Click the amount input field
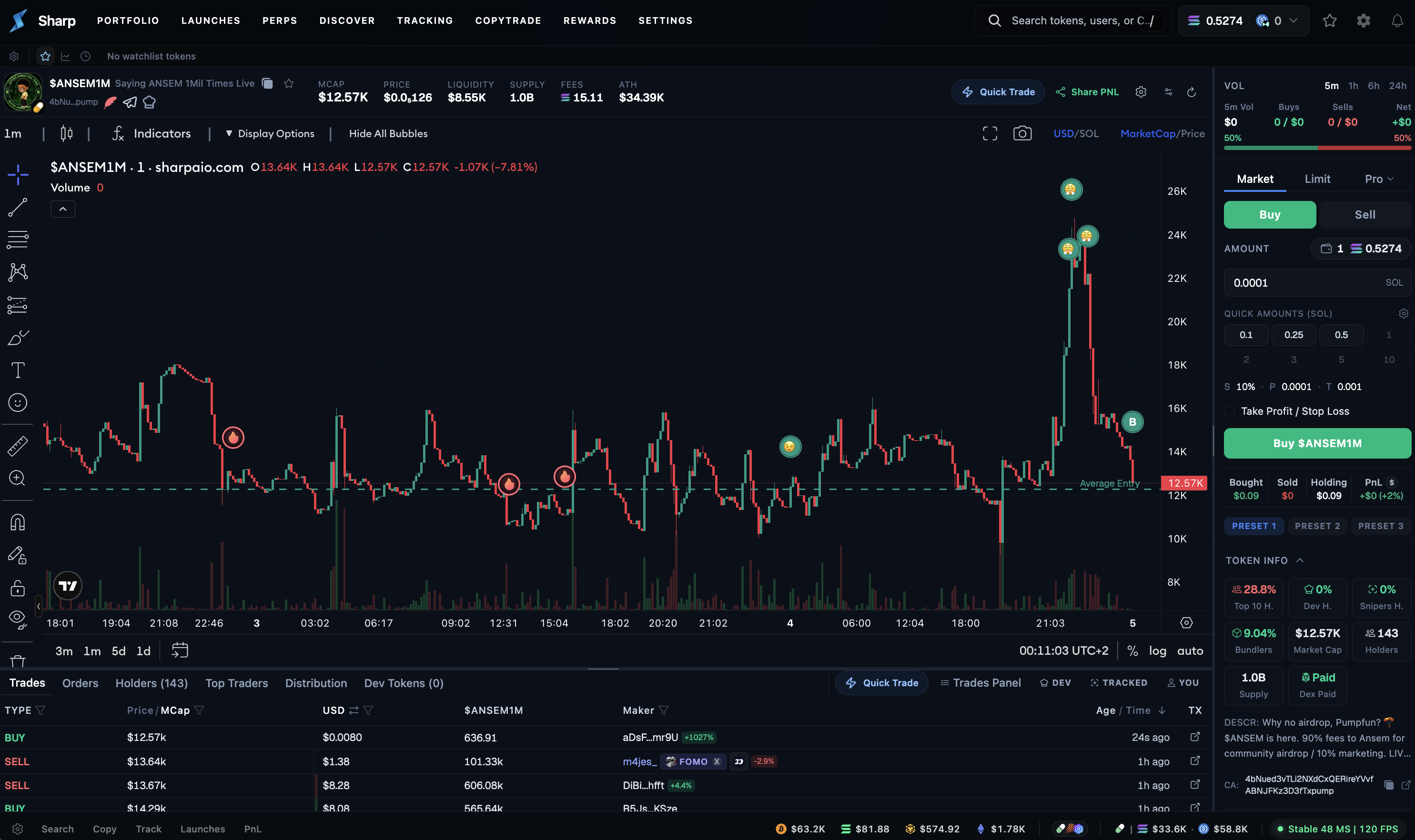The image size is (1415, 840). [1317, 282]
